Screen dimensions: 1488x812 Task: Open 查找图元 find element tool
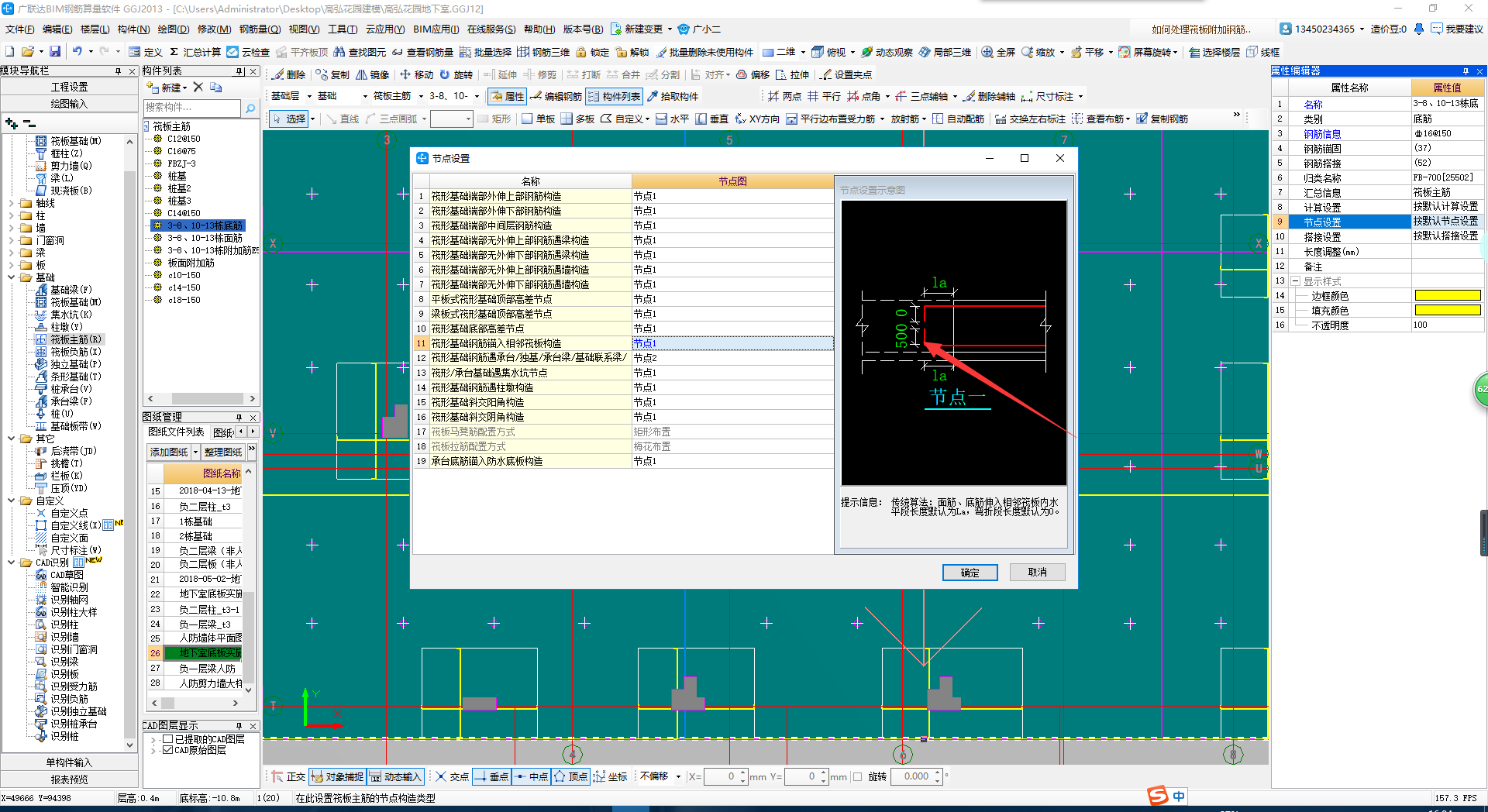(x=360, y=52)
